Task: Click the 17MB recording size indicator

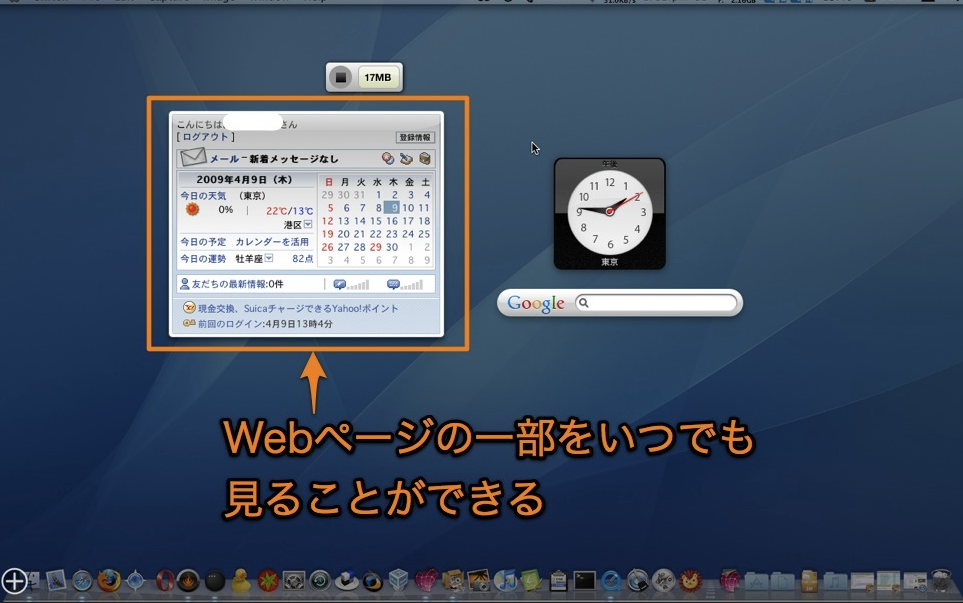Action: pos(378,77)
